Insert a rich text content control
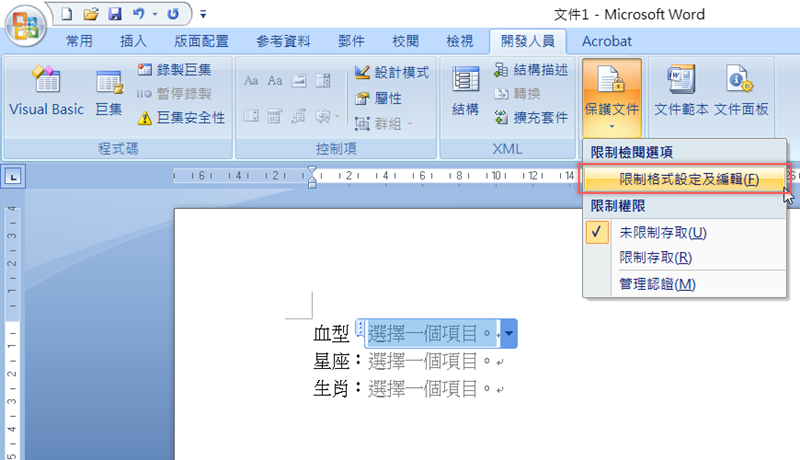Image resolution: width=800 pixels, height=460 pixels. [251, 81]
